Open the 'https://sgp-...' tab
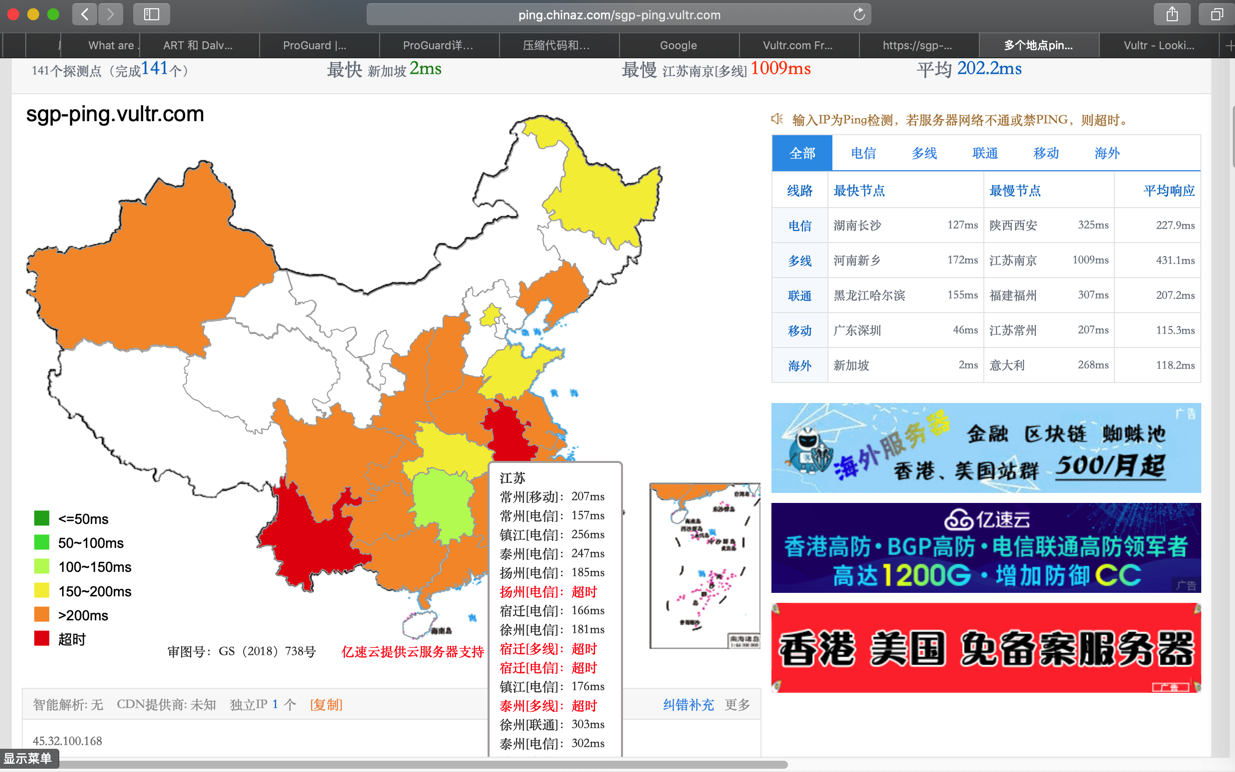The width and height of the screenshot is (1235, 772). click(917, 45)
